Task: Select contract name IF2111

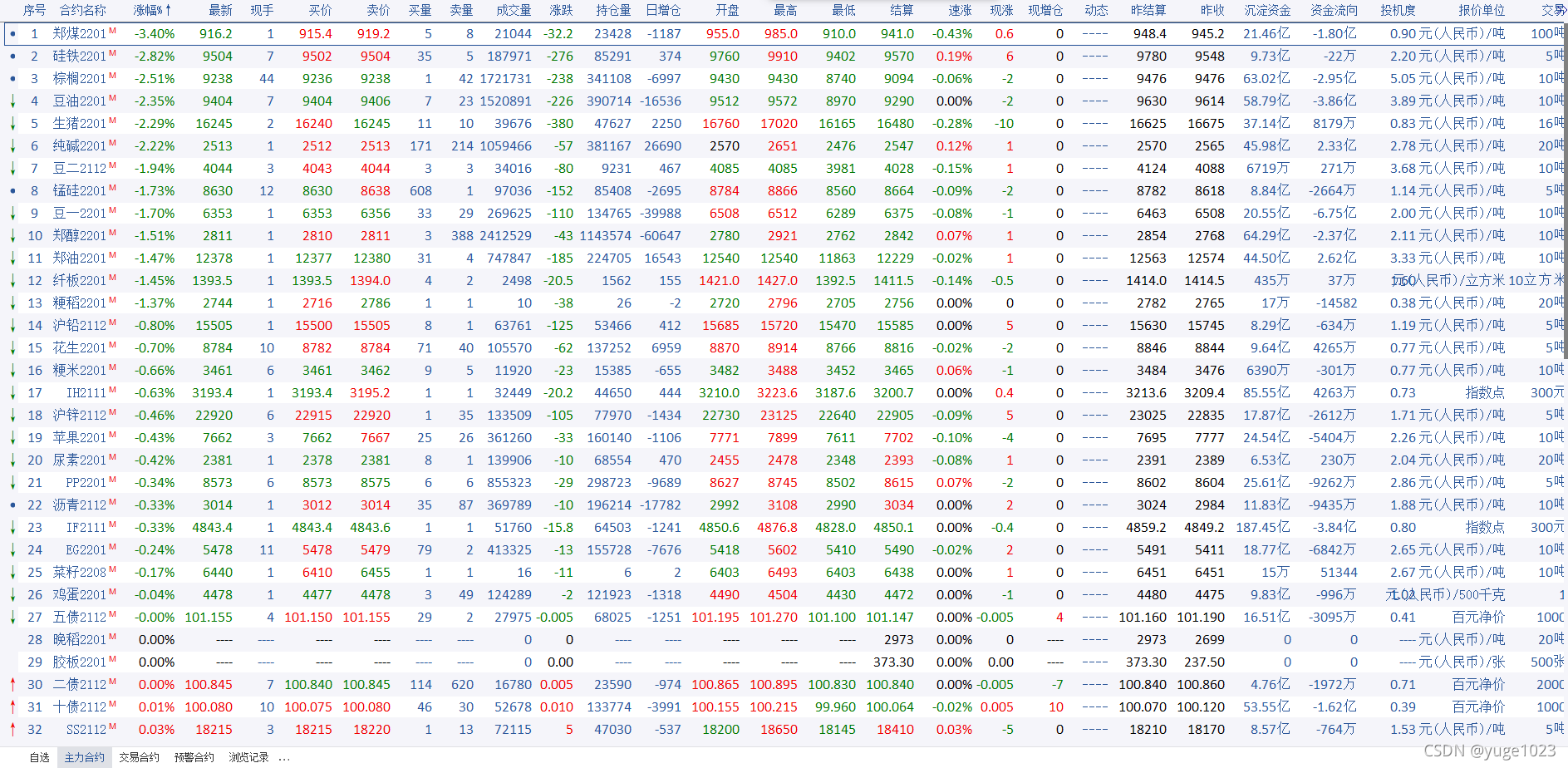Action: click(86, 528)
